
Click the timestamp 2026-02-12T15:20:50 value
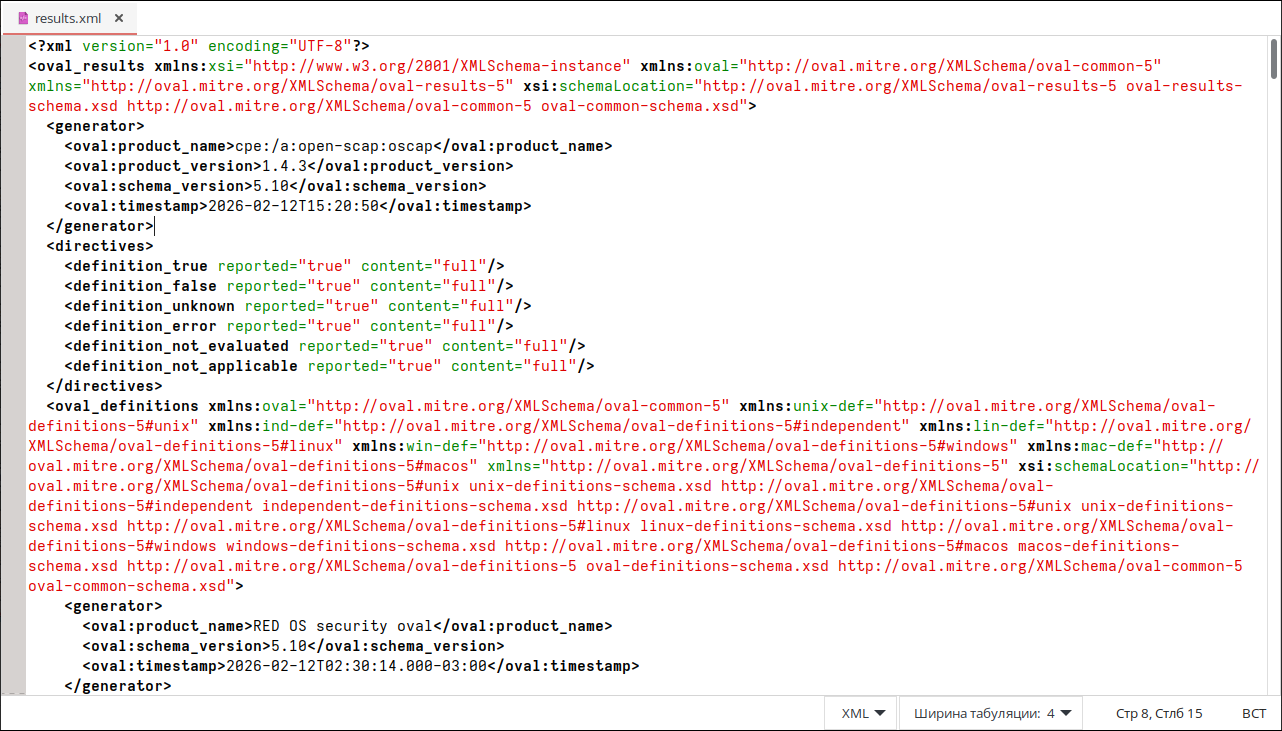[293, 206]
